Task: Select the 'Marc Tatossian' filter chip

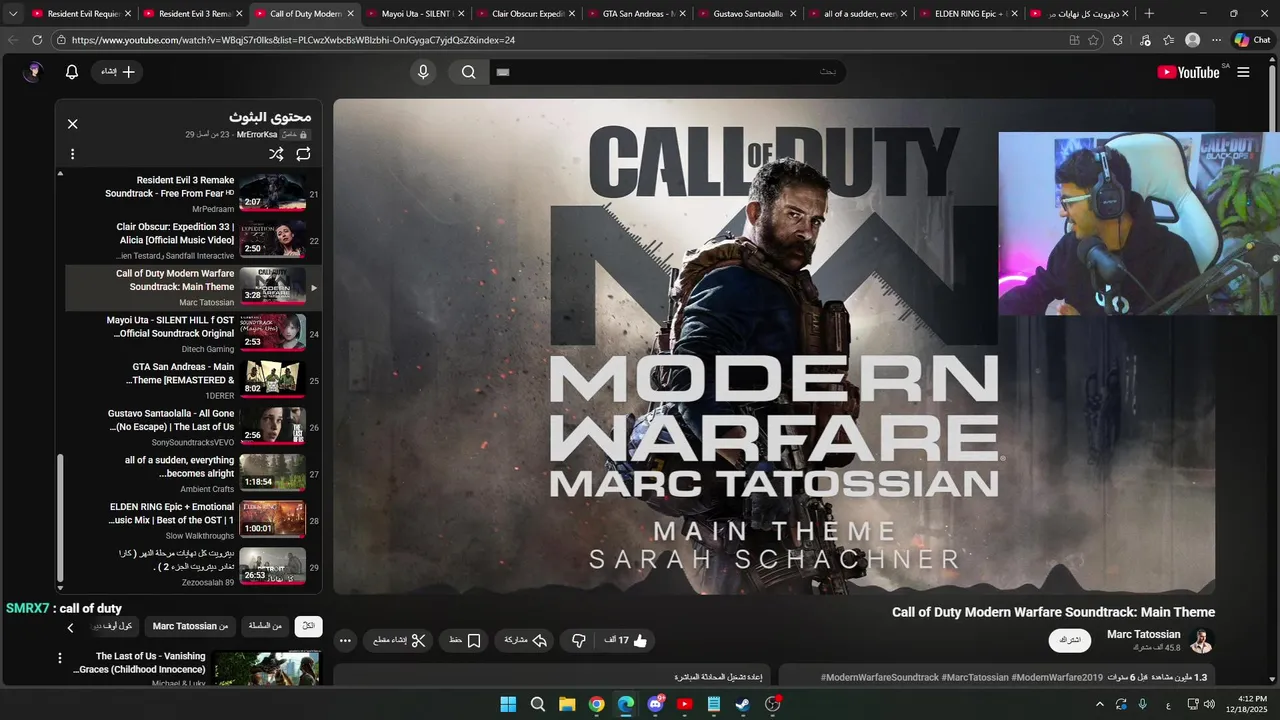Action: (190, 626)
